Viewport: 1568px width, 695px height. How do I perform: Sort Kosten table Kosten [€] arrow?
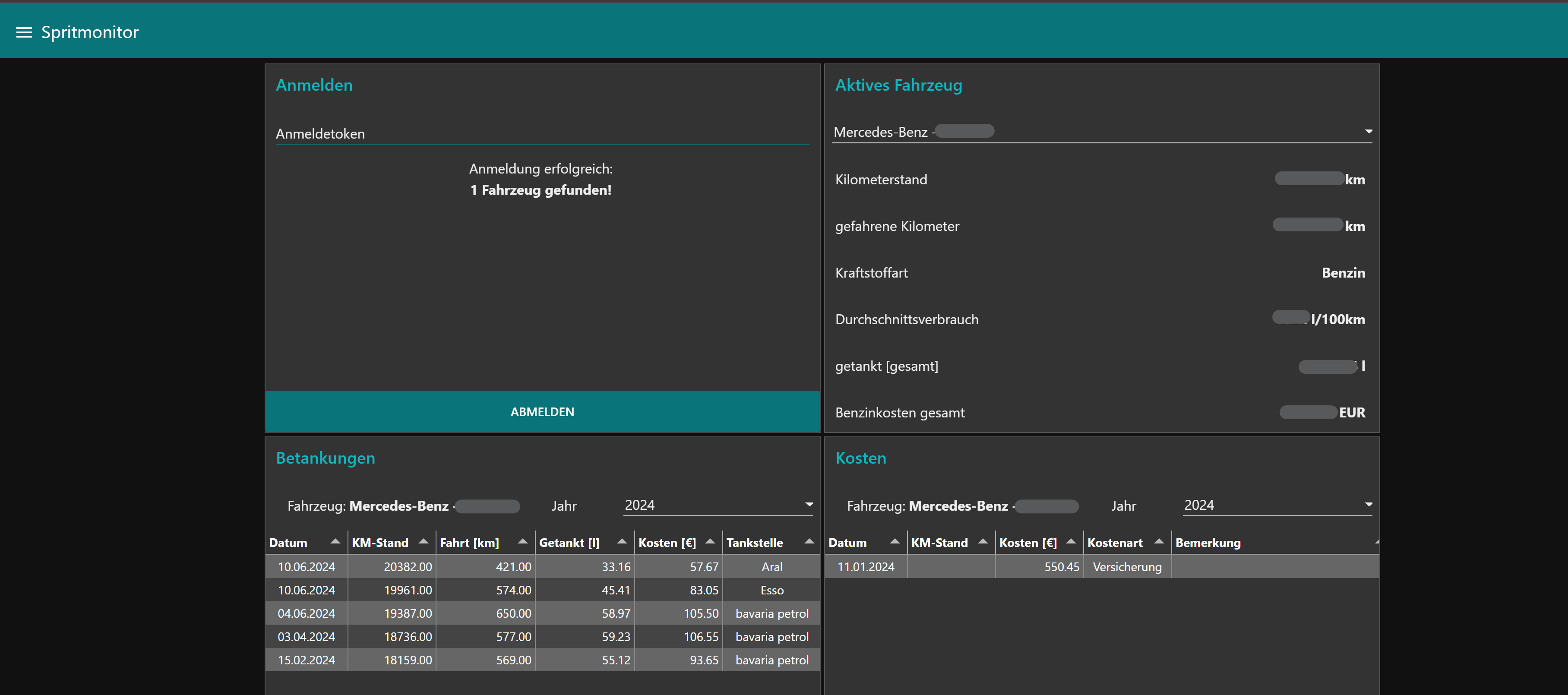coord(1071,541)
